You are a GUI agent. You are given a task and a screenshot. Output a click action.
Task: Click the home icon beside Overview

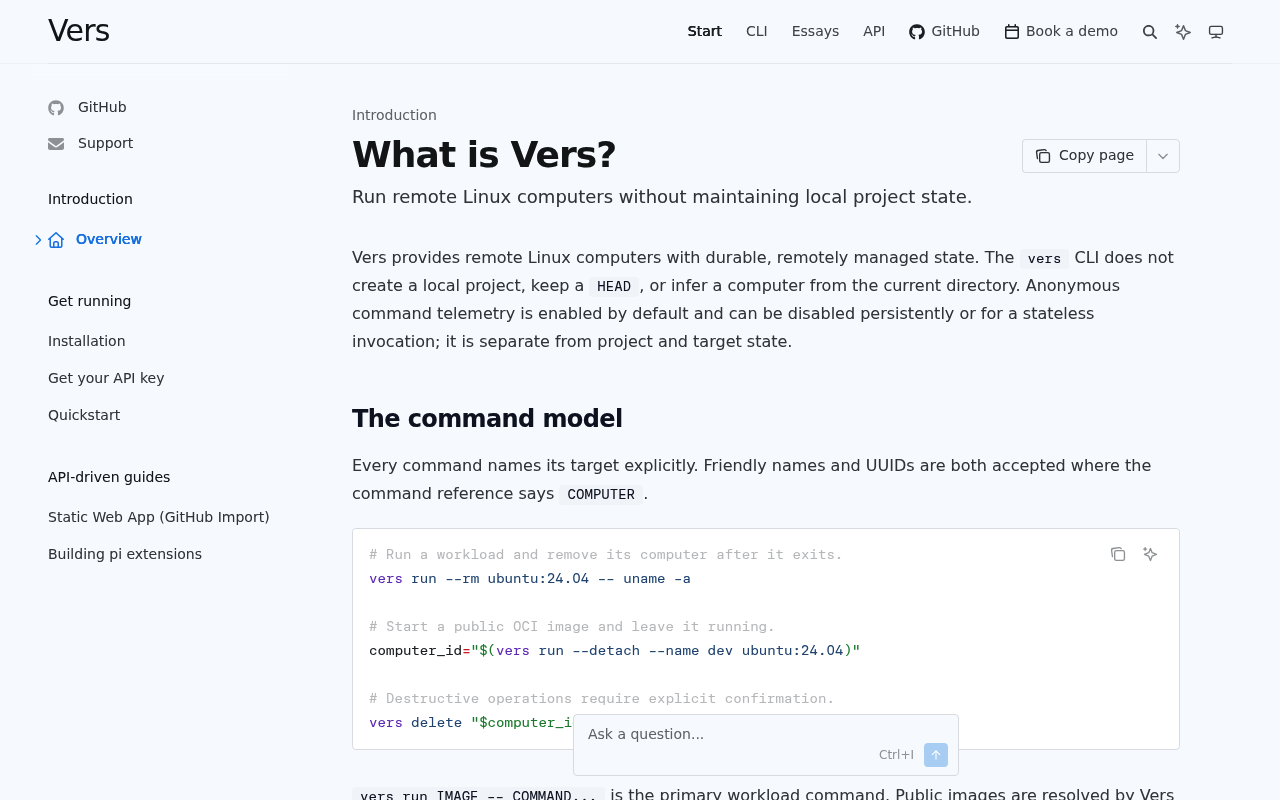click(x=56, y=240)
